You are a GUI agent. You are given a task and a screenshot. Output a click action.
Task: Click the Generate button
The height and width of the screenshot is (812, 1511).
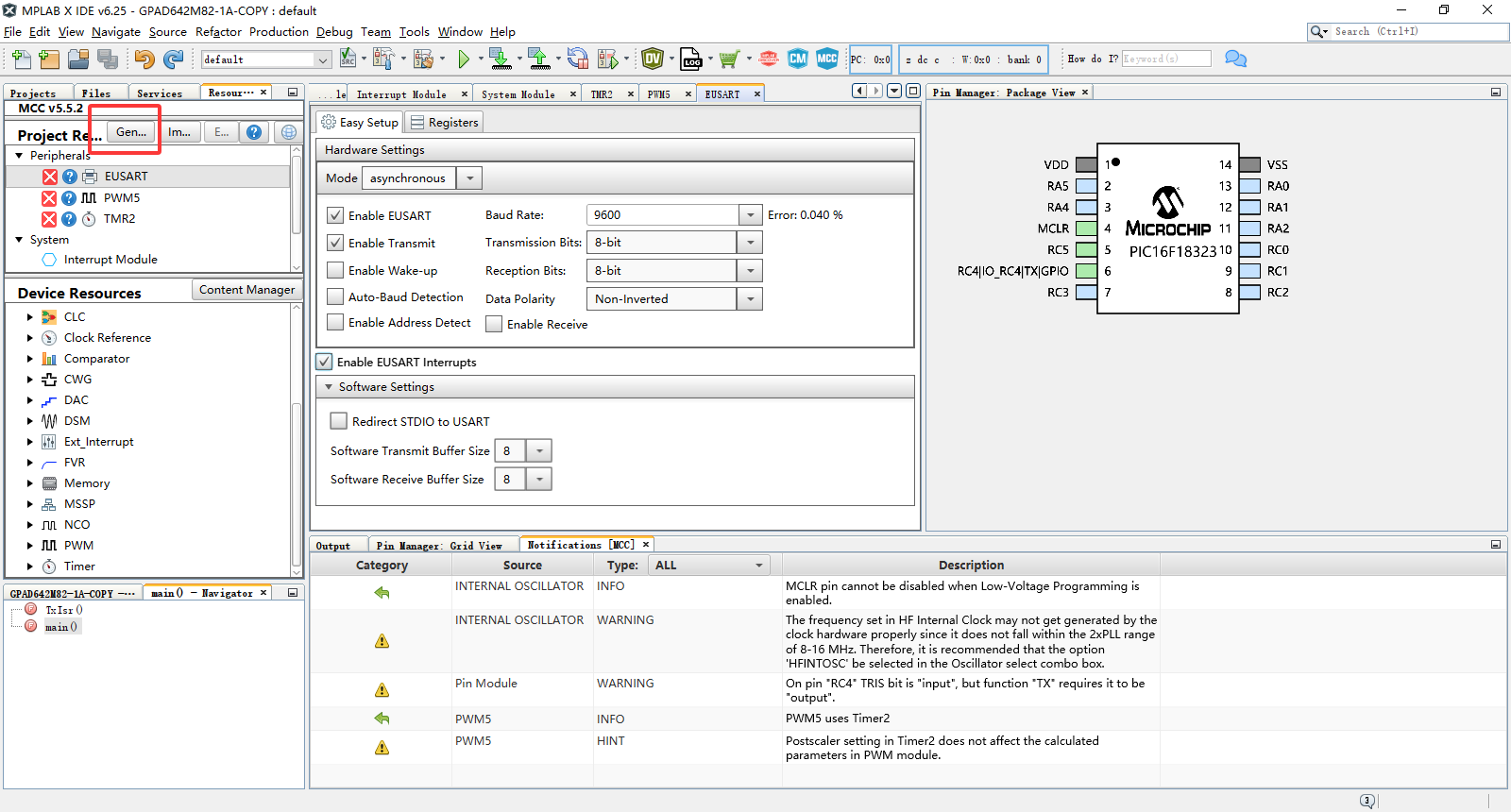coord(131,132)
